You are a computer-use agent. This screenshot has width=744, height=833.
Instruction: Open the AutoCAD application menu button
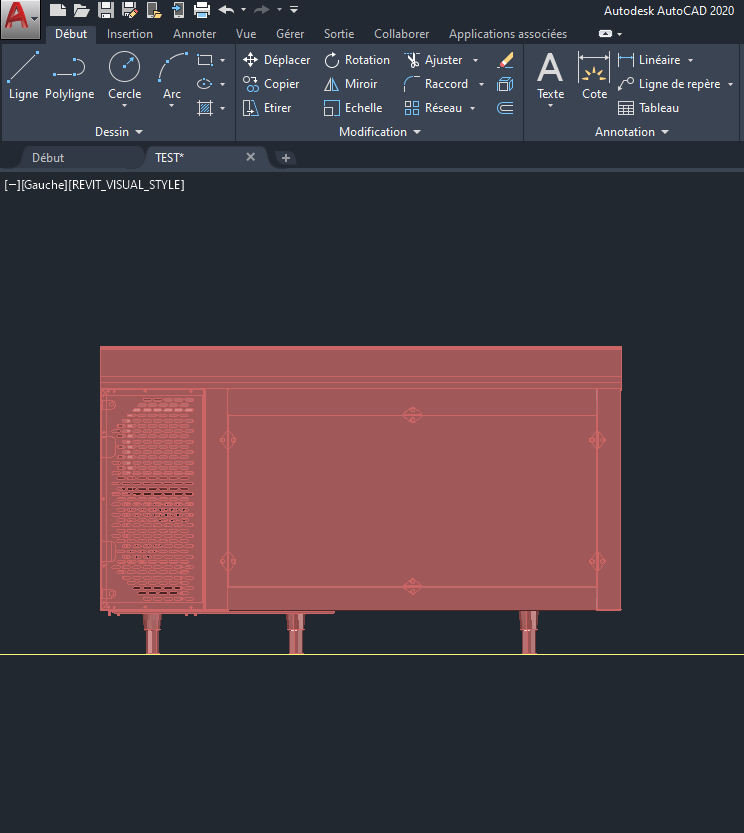coord(20,18)
